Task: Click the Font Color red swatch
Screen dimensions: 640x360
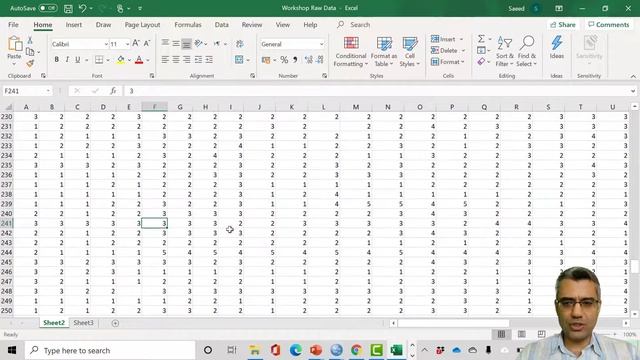Action: [x=139, y=60]
